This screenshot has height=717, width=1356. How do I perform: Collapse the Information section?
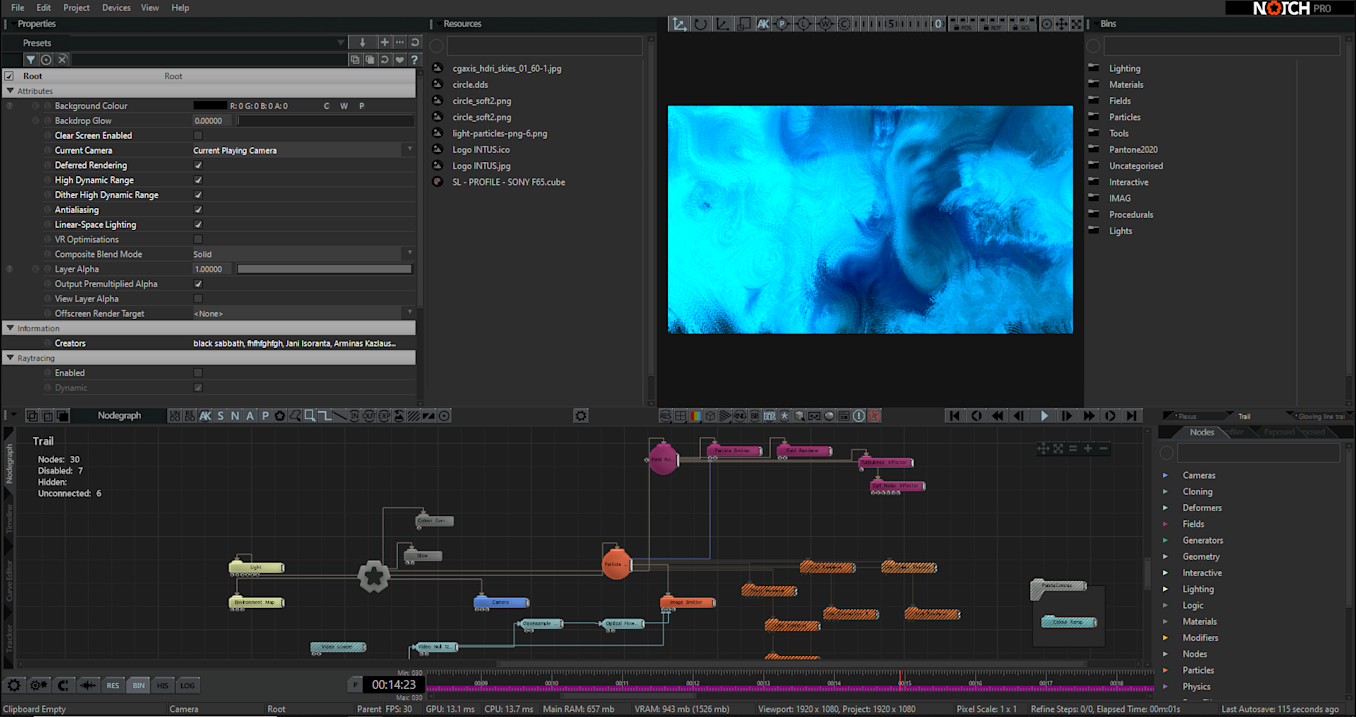(x=10, y=328)
